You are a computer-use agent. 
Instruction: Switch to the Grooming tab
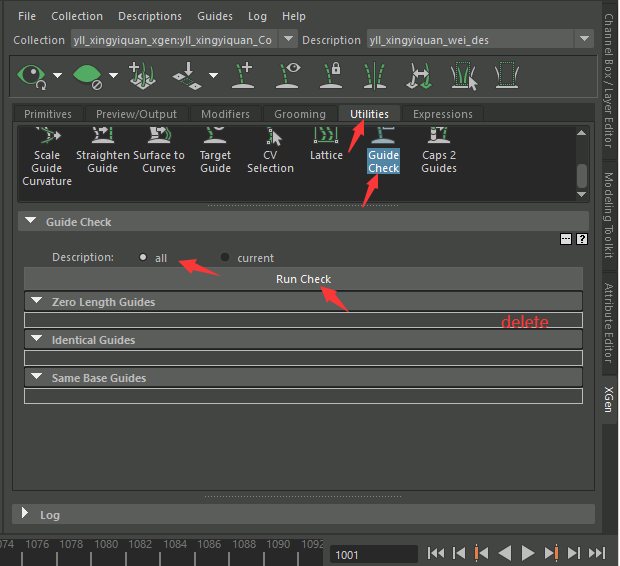pyautogui.click(x=300, y=114)
